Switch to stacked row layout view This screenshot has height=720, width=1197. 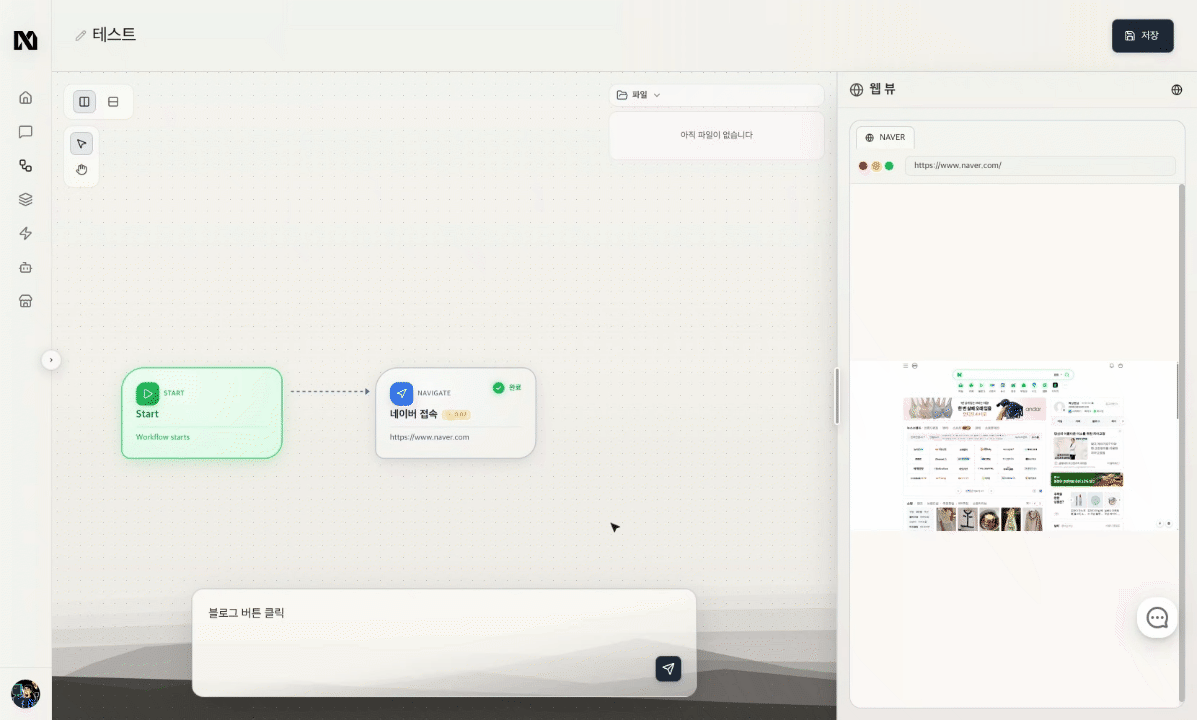point(113,102)
